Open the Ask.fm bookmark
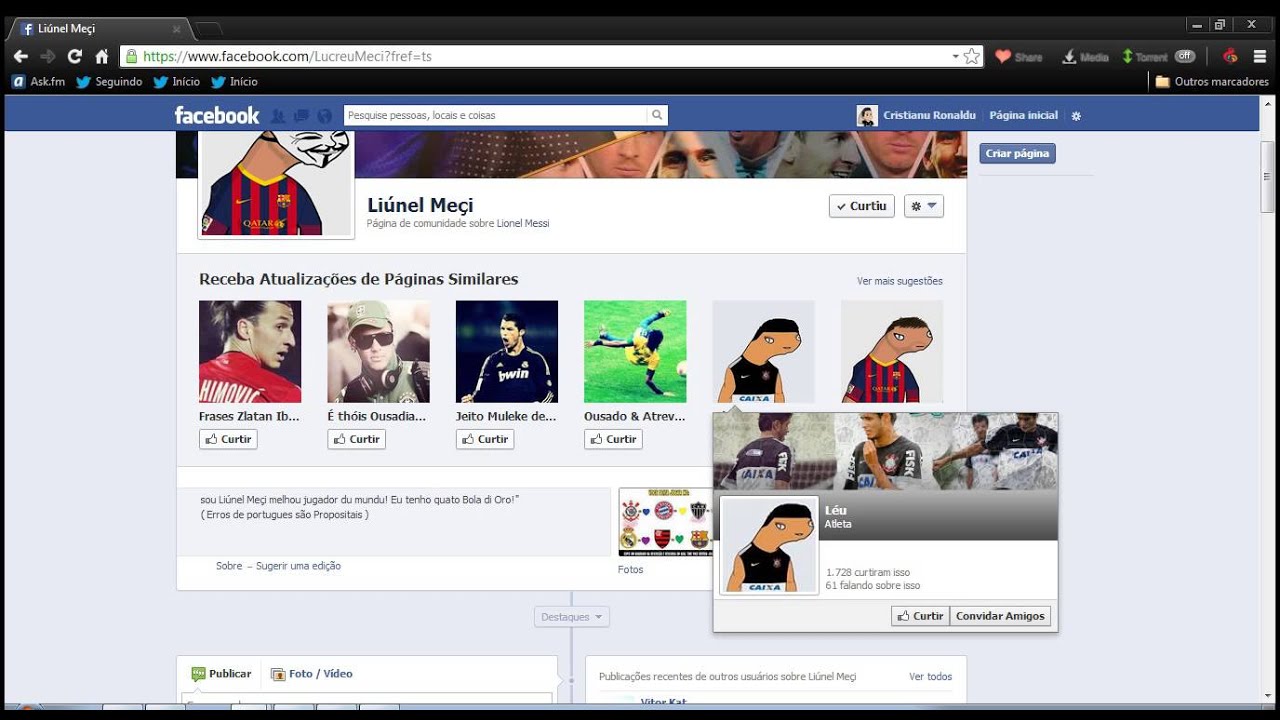This screenshot has width=1280, height=720. [39, 82]
